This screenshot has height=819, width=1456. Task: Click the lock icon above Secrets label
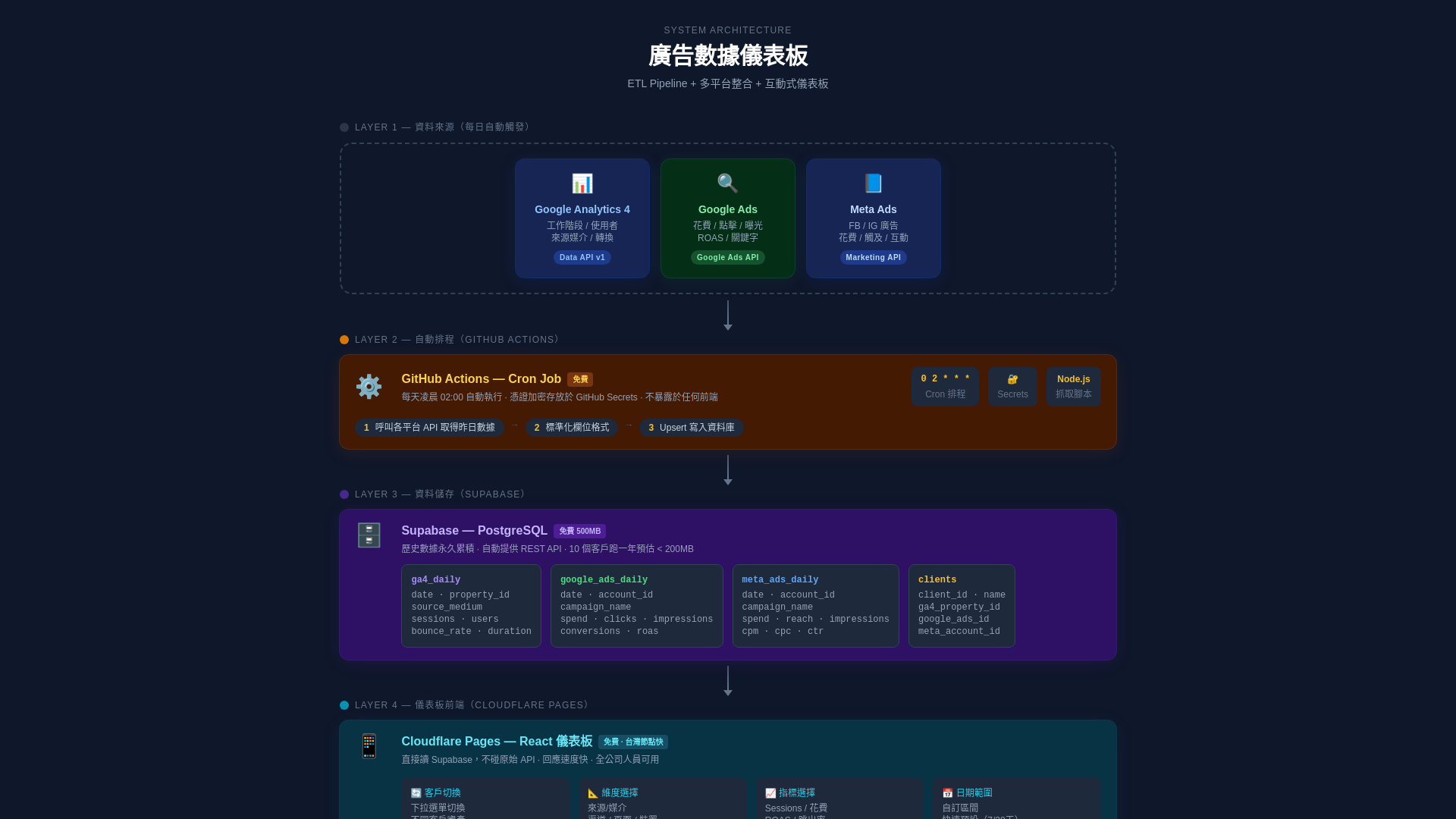[x=1012, y=379]
